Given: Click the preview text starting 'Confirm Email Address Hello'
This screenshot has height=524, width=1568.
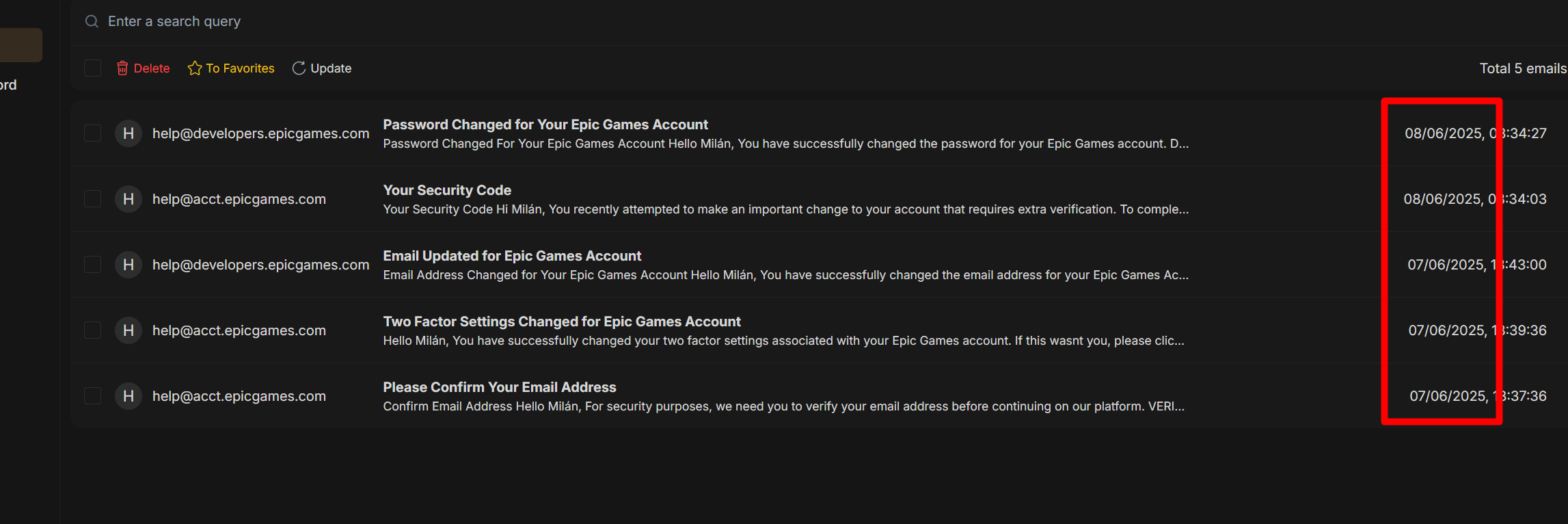Looking at the screenshot, I should (x=784, y=406).
